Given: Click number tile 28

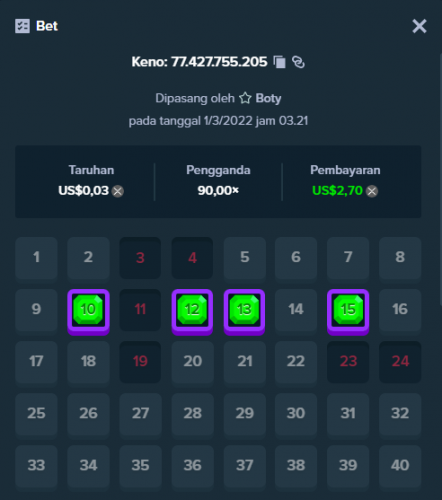Looking at the screenshot, I should click(192, 414).
